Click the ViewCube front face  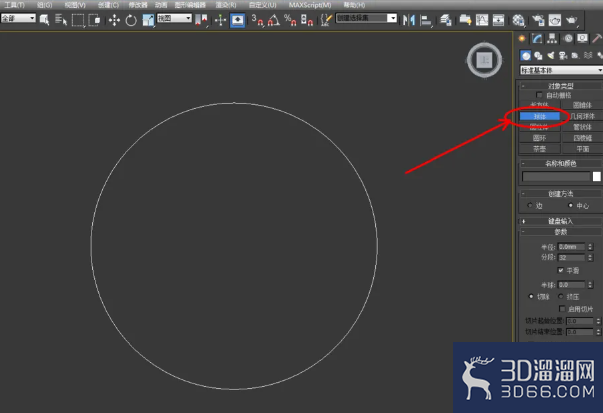[484, 60]
